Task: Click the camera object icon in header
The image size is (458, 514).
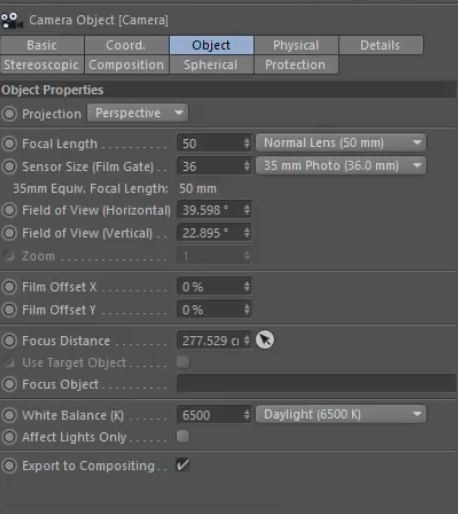Action: click(x=12, y=21)
